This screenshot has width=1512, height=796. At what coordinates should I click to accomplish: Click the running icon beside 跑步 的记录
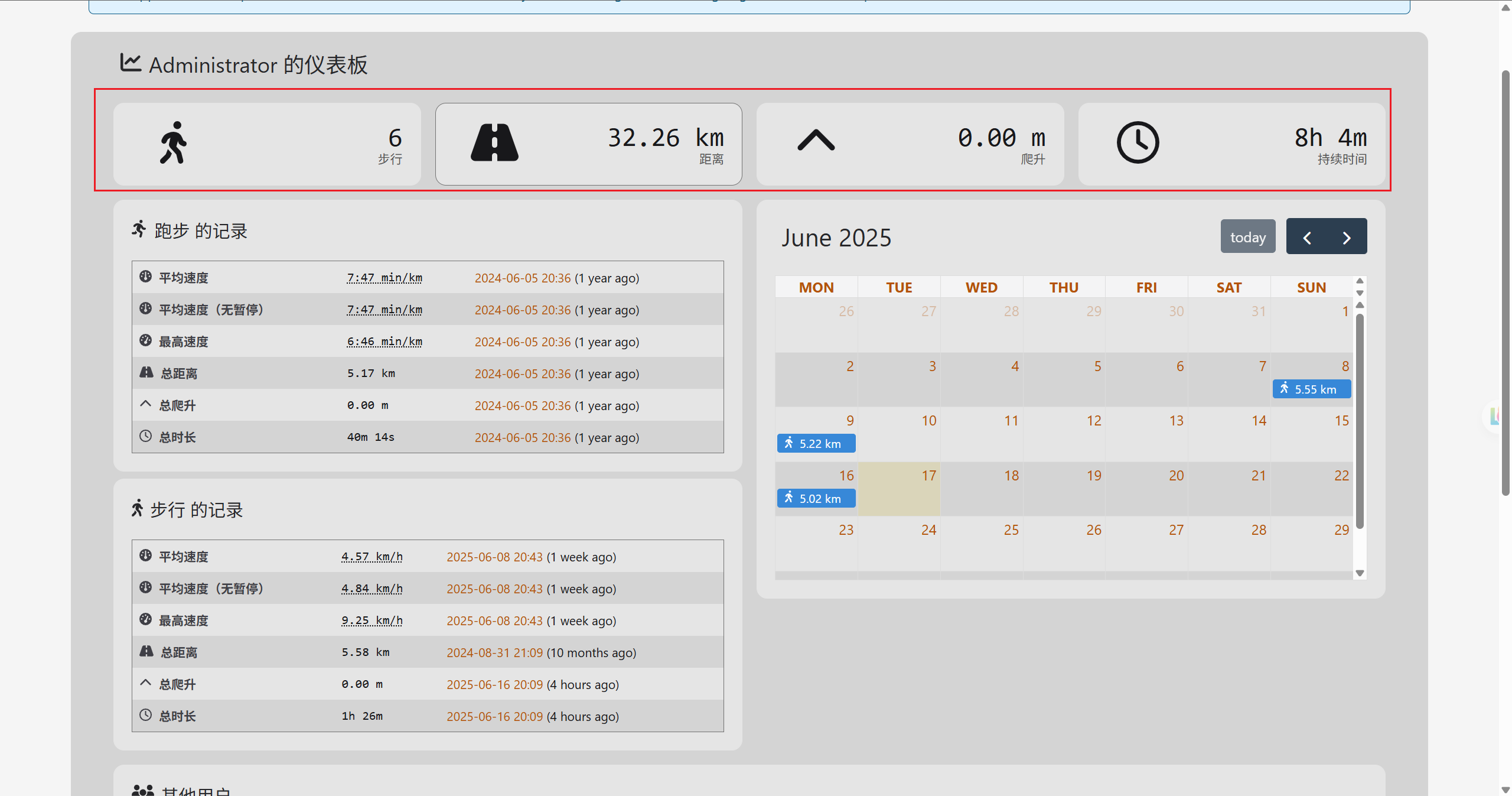[x=139, y=229]
